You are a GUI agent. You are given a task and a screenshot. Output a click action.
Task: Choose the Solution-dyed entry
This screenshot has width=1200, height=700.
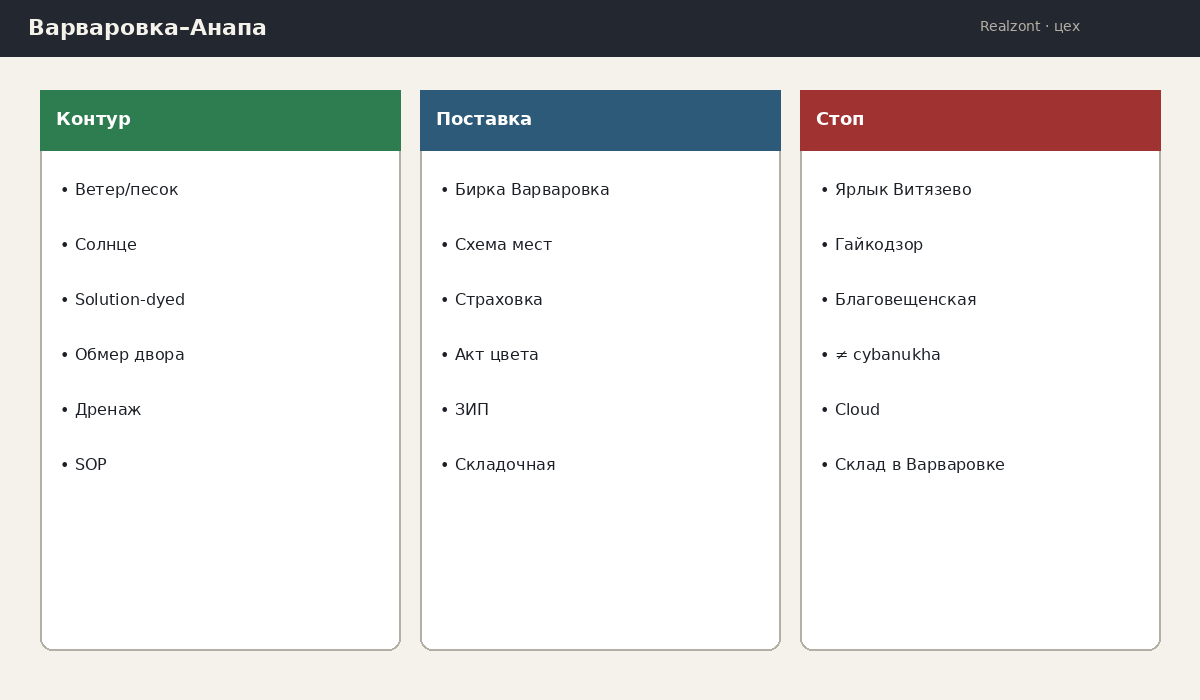click(122, 300)
